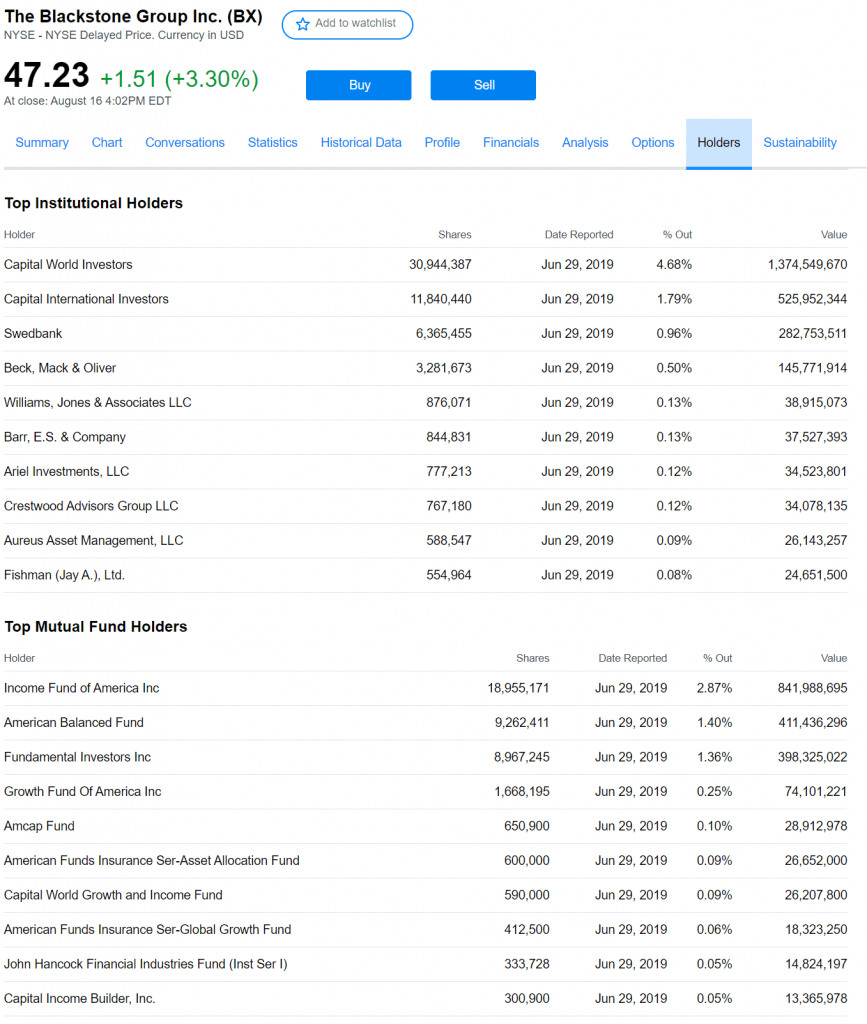Select the highlighted Holders tab
The image size is (867, 1024).
719,143
